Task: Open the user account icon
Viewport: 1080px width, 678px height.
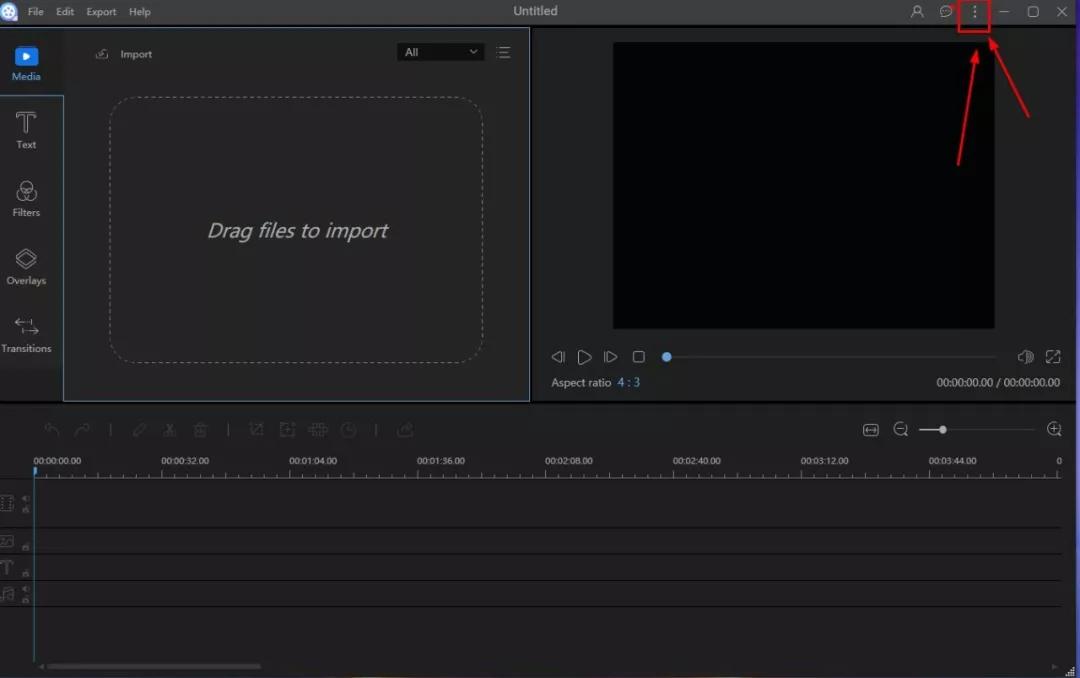Action: pyautogui.click(x=917, y=12)
